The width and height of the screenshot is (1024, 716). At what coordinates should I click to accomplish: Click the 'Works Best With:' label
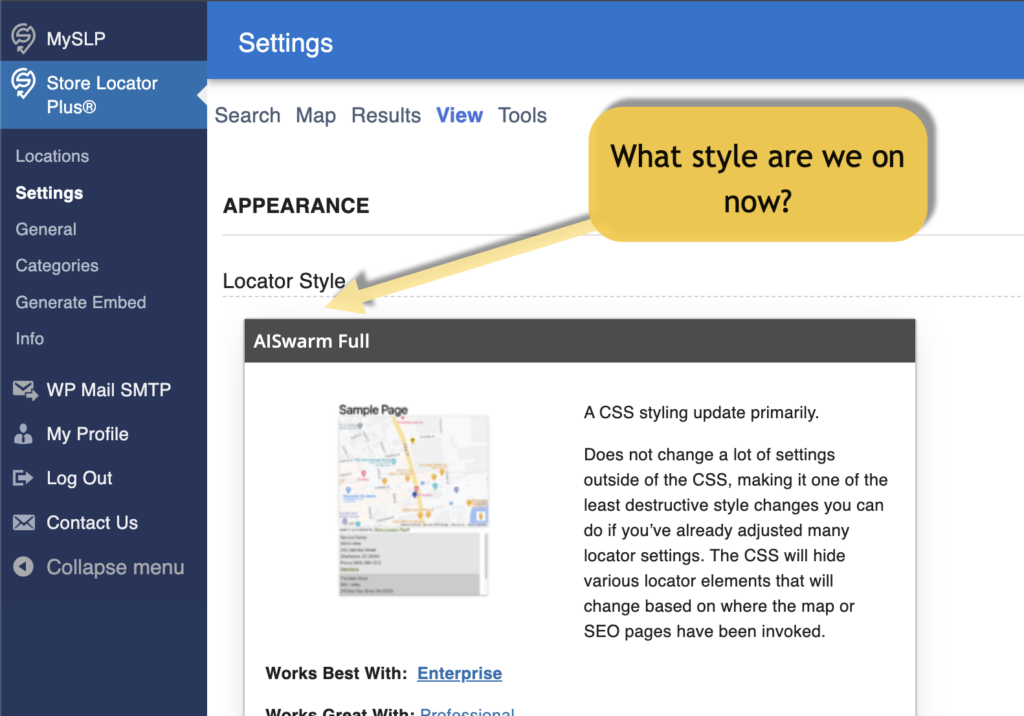336,674
